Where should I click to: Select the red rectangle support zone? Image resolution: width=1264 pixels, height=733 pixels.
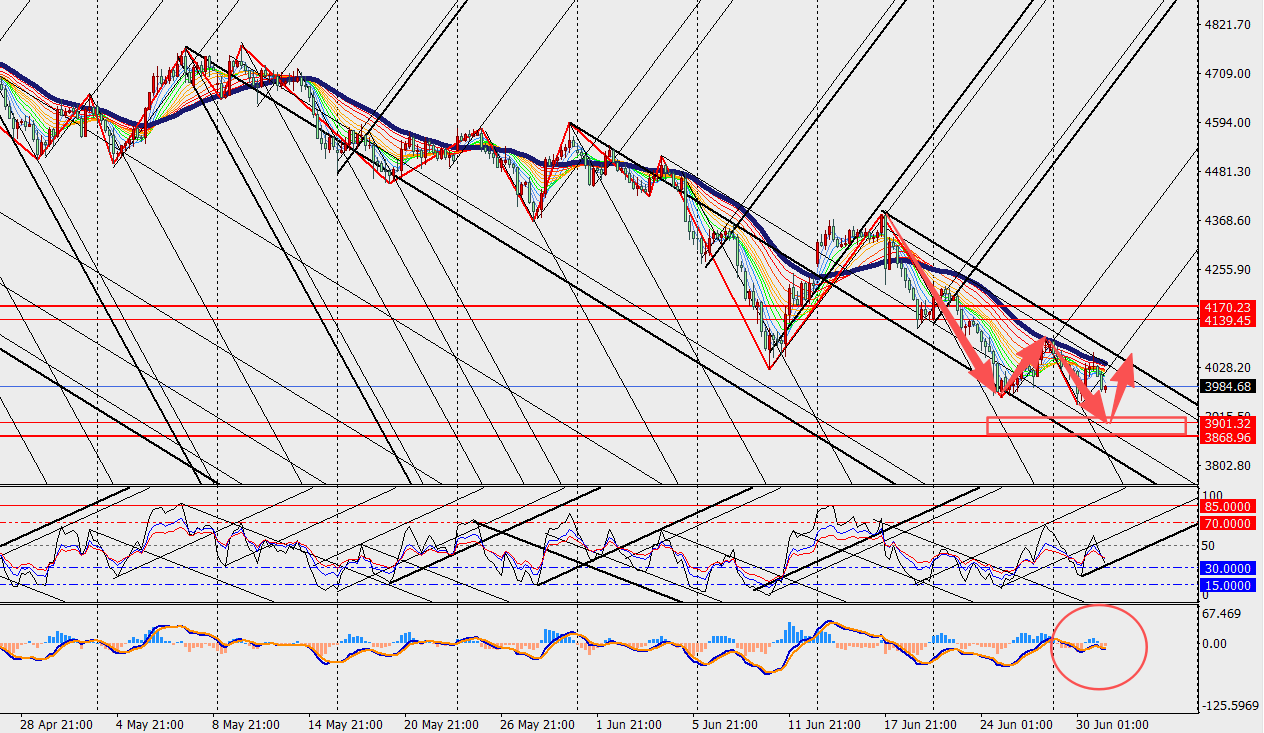pos(1086,426)
